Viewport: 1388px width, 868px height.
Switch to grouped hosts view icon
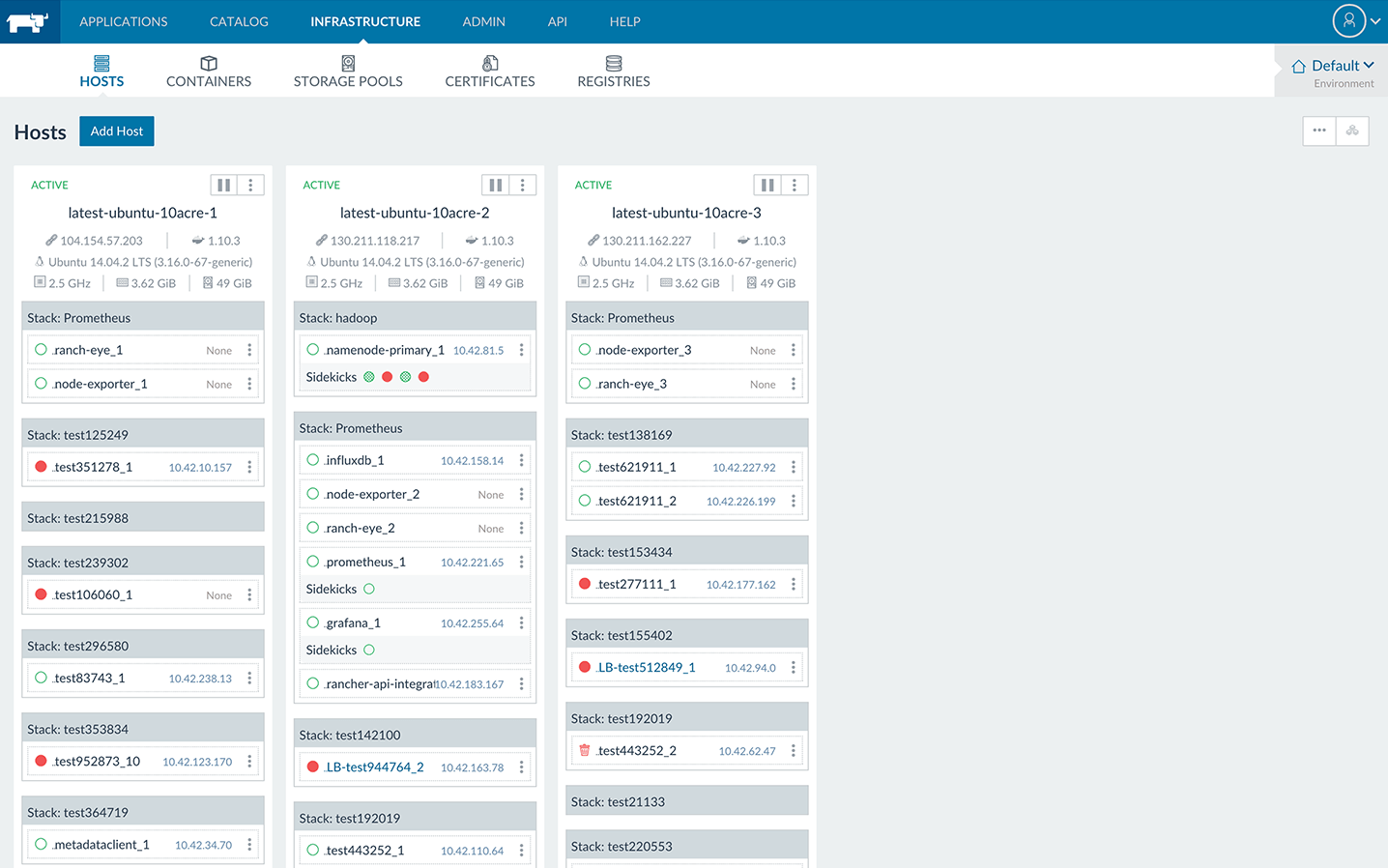(x=1352, y=130)
